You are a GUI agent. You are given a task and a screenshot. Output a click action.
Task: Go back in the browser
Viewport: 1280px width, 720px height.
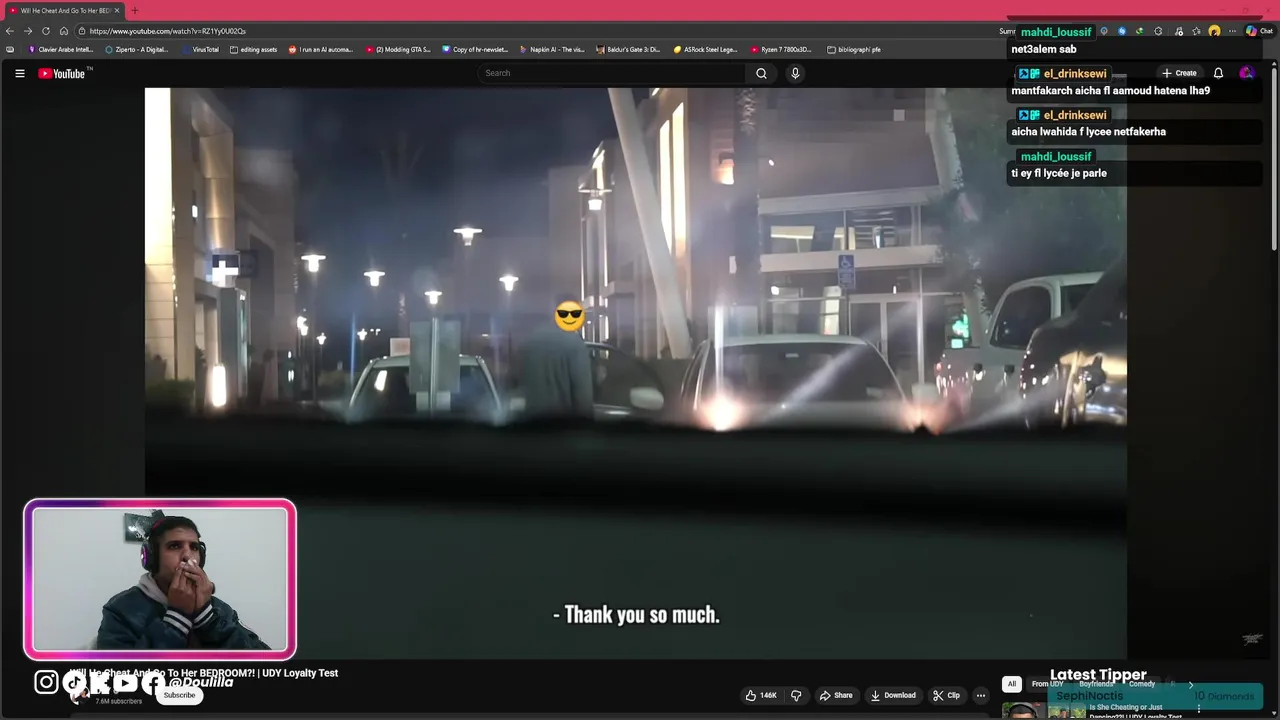[x=10, y=31]
